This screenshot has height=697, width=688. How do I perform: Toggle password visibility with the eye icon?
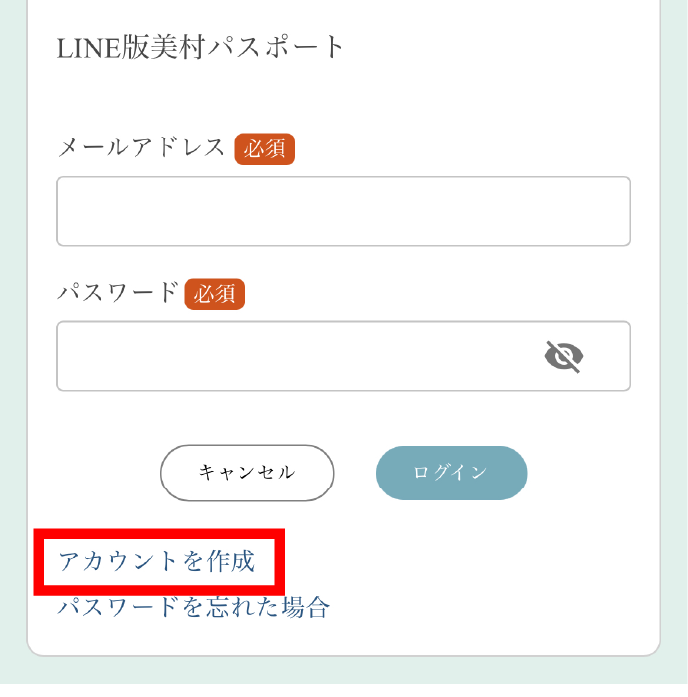pos(564,356)
